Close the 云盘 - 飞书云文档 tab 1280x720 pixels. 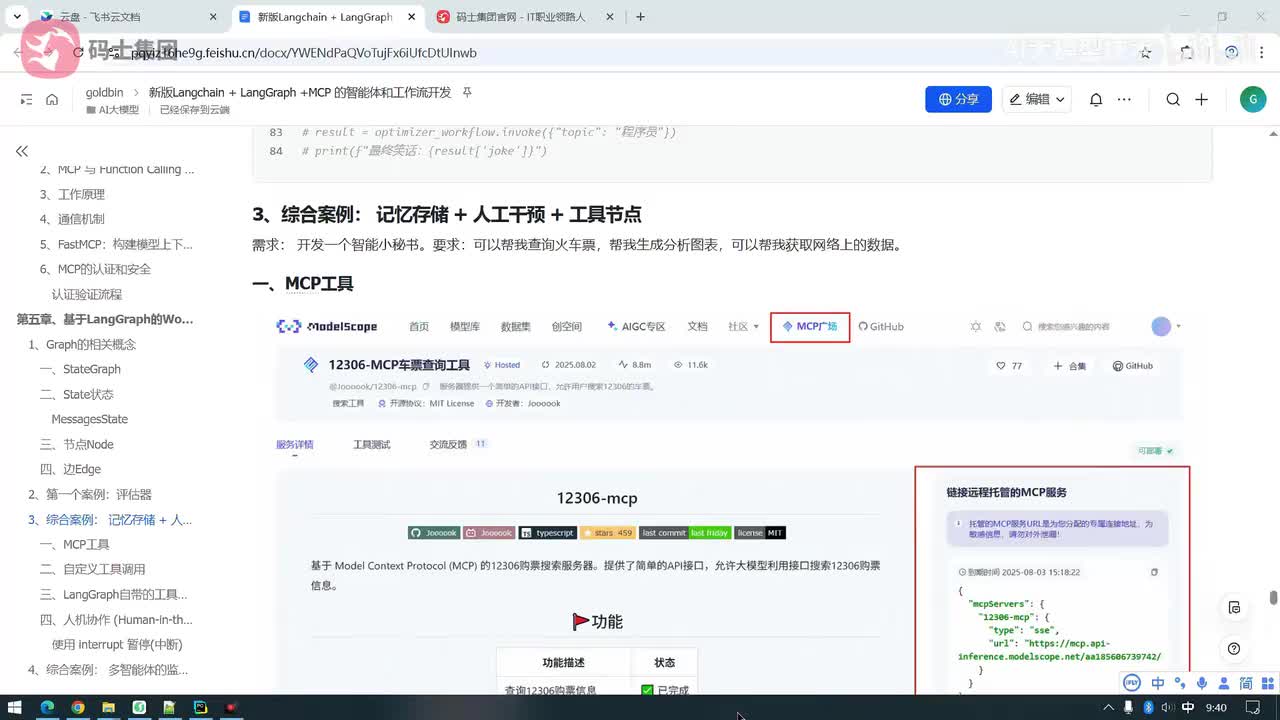pyautogui.click(x=213, y=17)
